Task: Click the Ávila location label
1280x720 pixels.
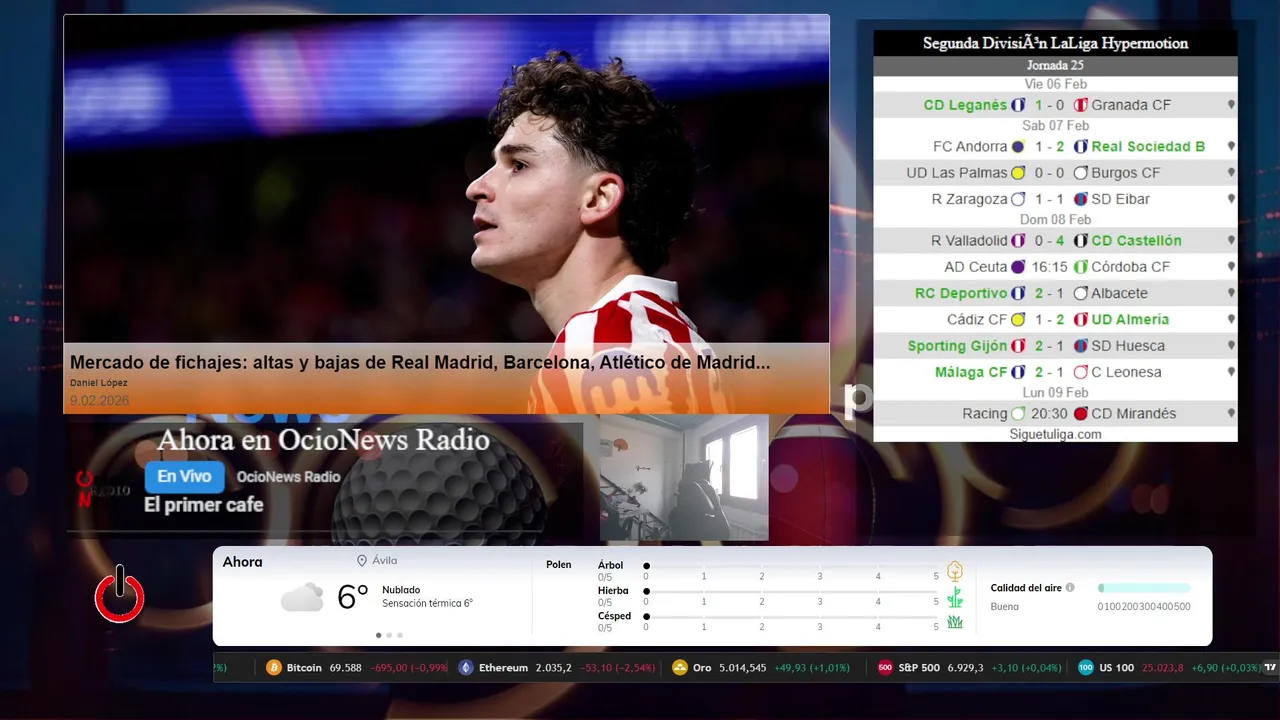Action: pos(385,561)
